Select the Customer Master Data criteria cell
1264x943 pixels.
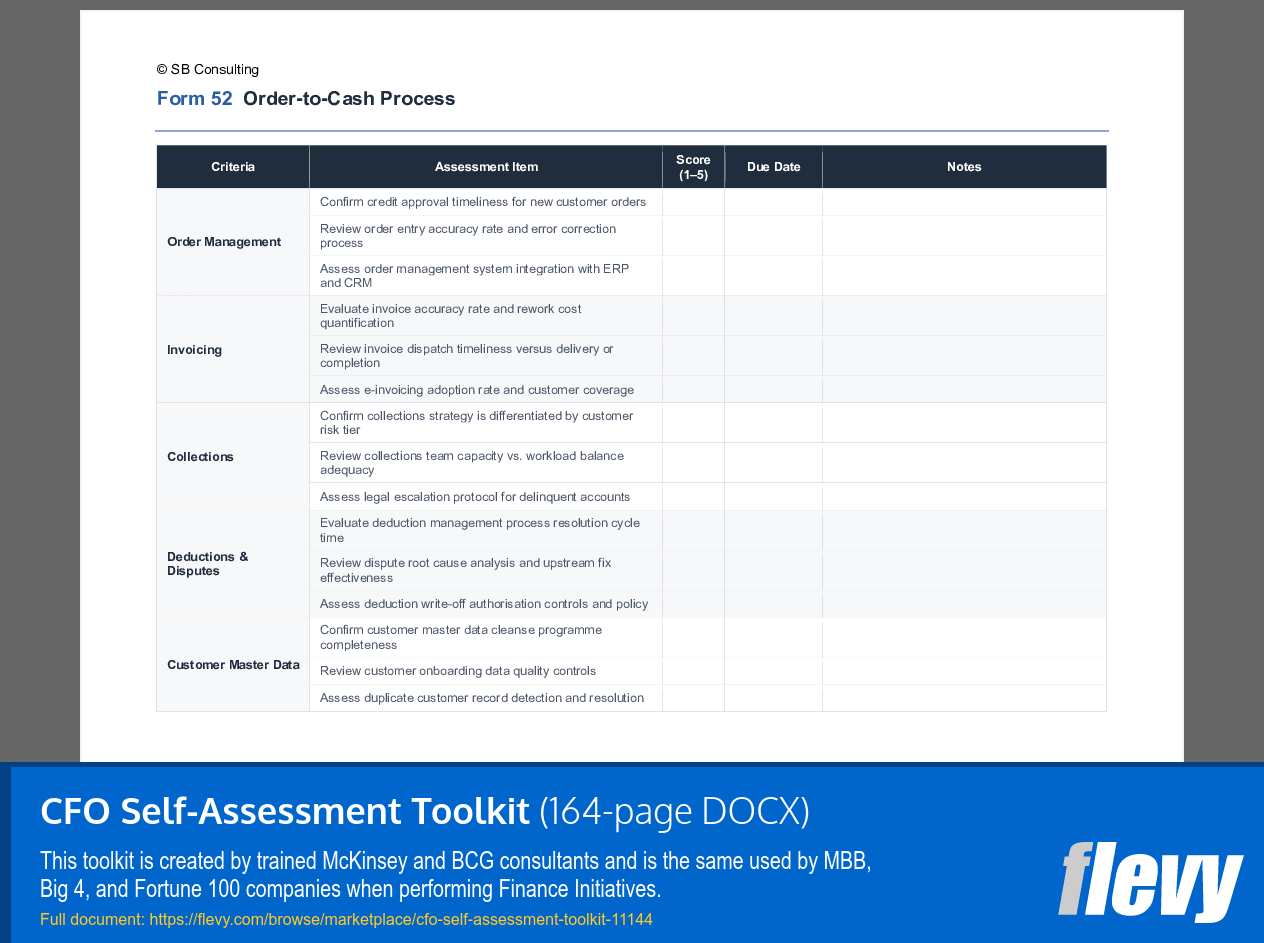pos(233,664)
